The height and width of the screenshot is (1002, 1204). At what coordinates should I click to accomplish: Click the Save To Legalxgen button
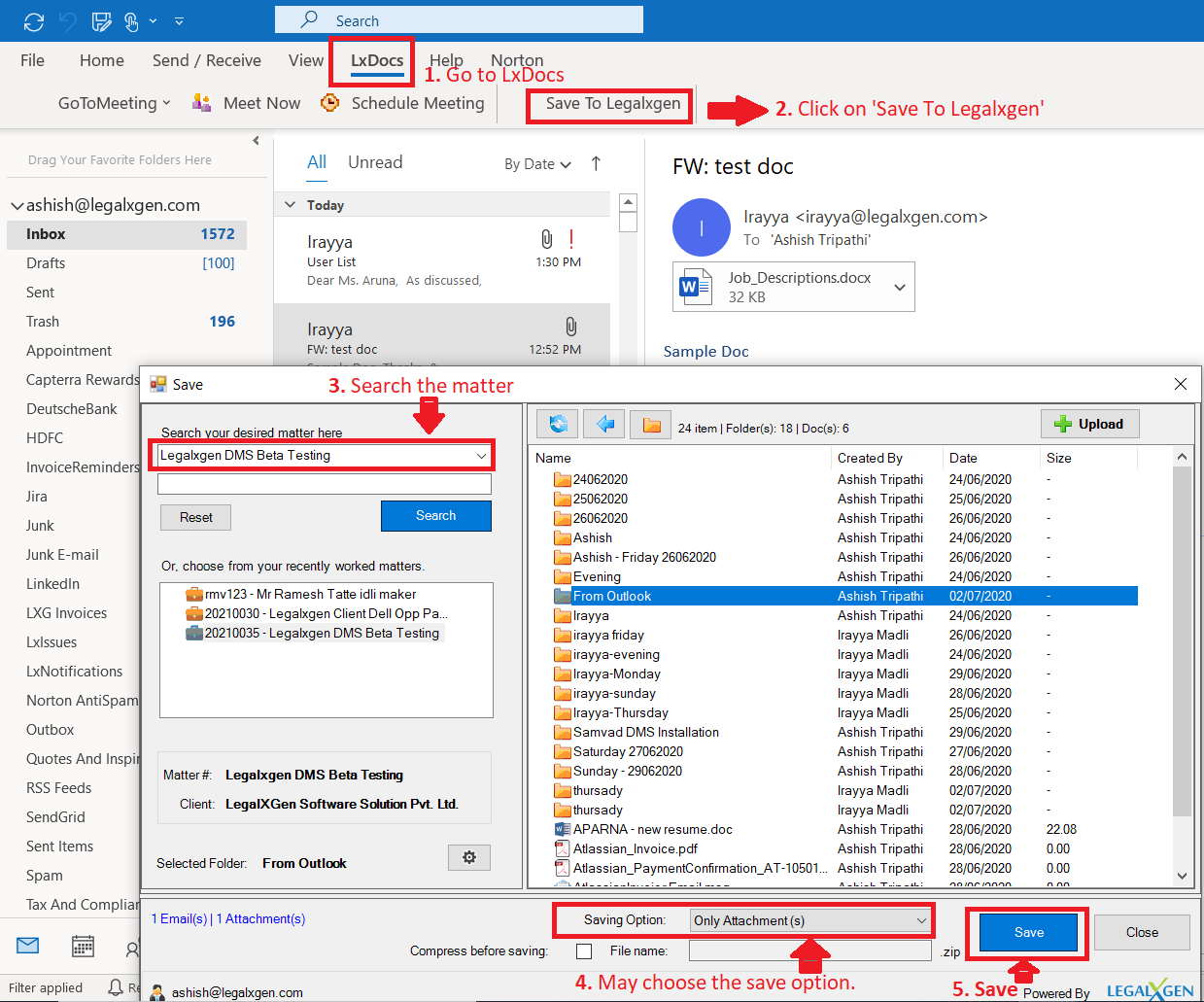tap(612, 104)
